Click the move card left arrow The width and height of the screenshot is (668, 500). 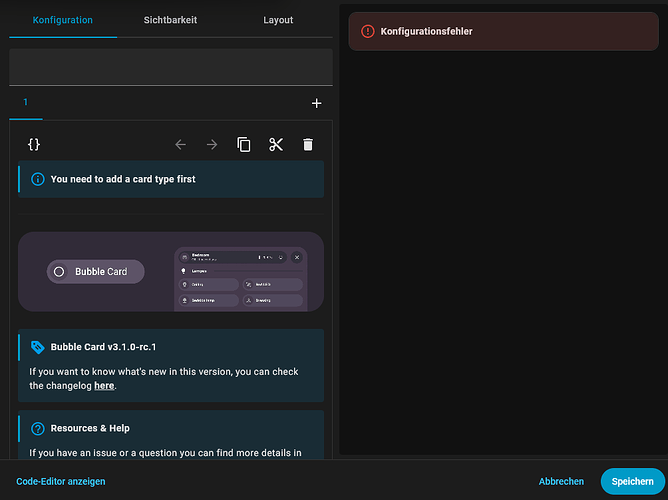(180, 144)
